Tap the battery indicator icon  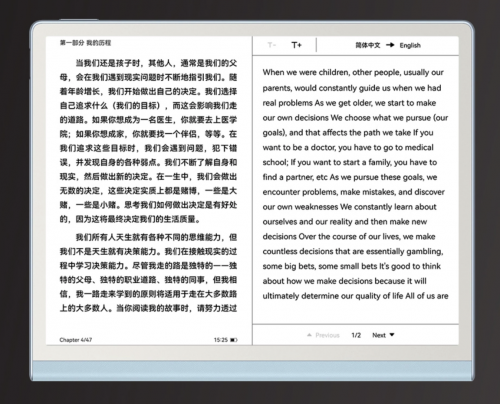(x=234, y=340)
